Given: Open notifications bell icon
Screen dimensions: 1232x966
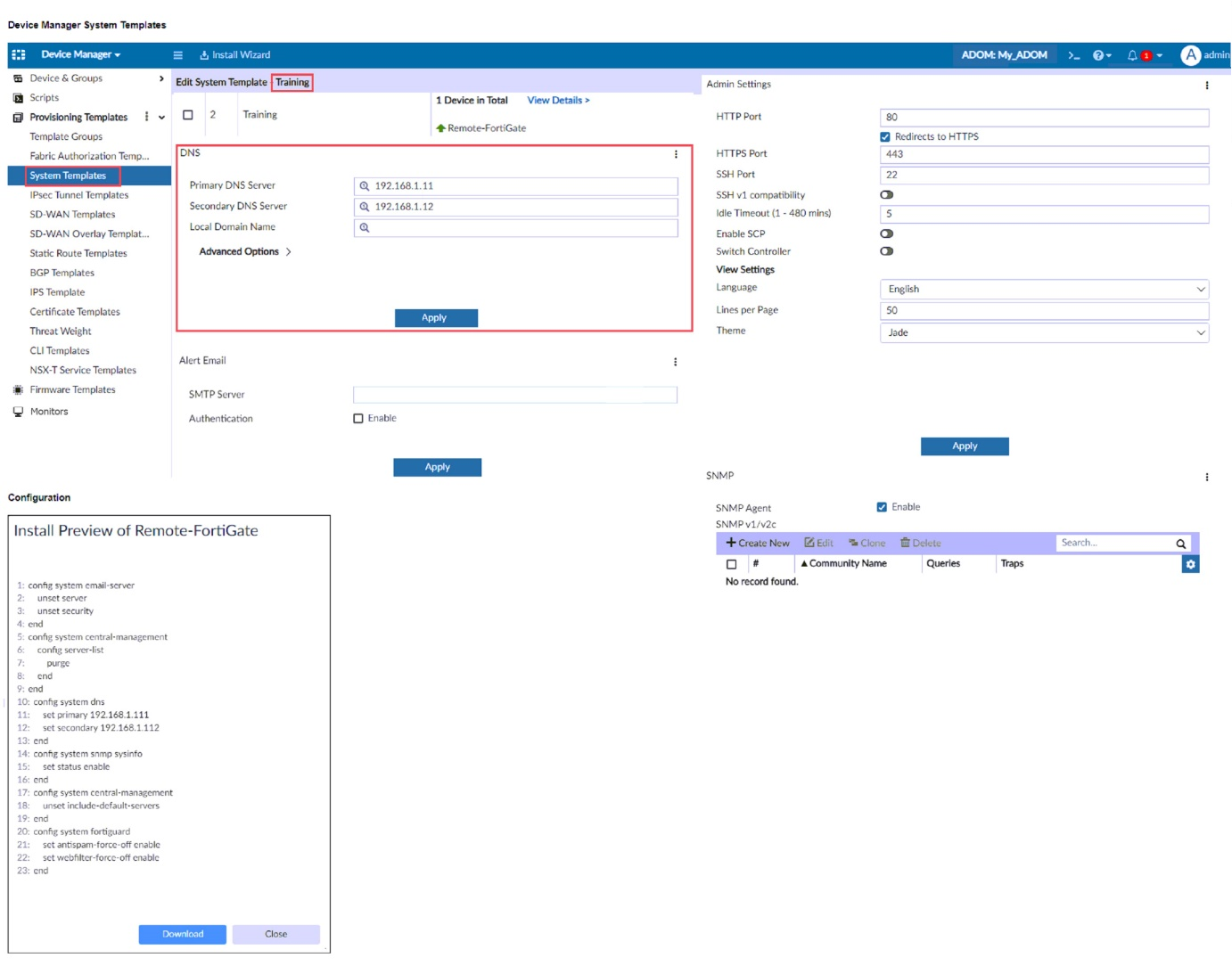Looking at the screenshot, I should tap(1133, 55).
